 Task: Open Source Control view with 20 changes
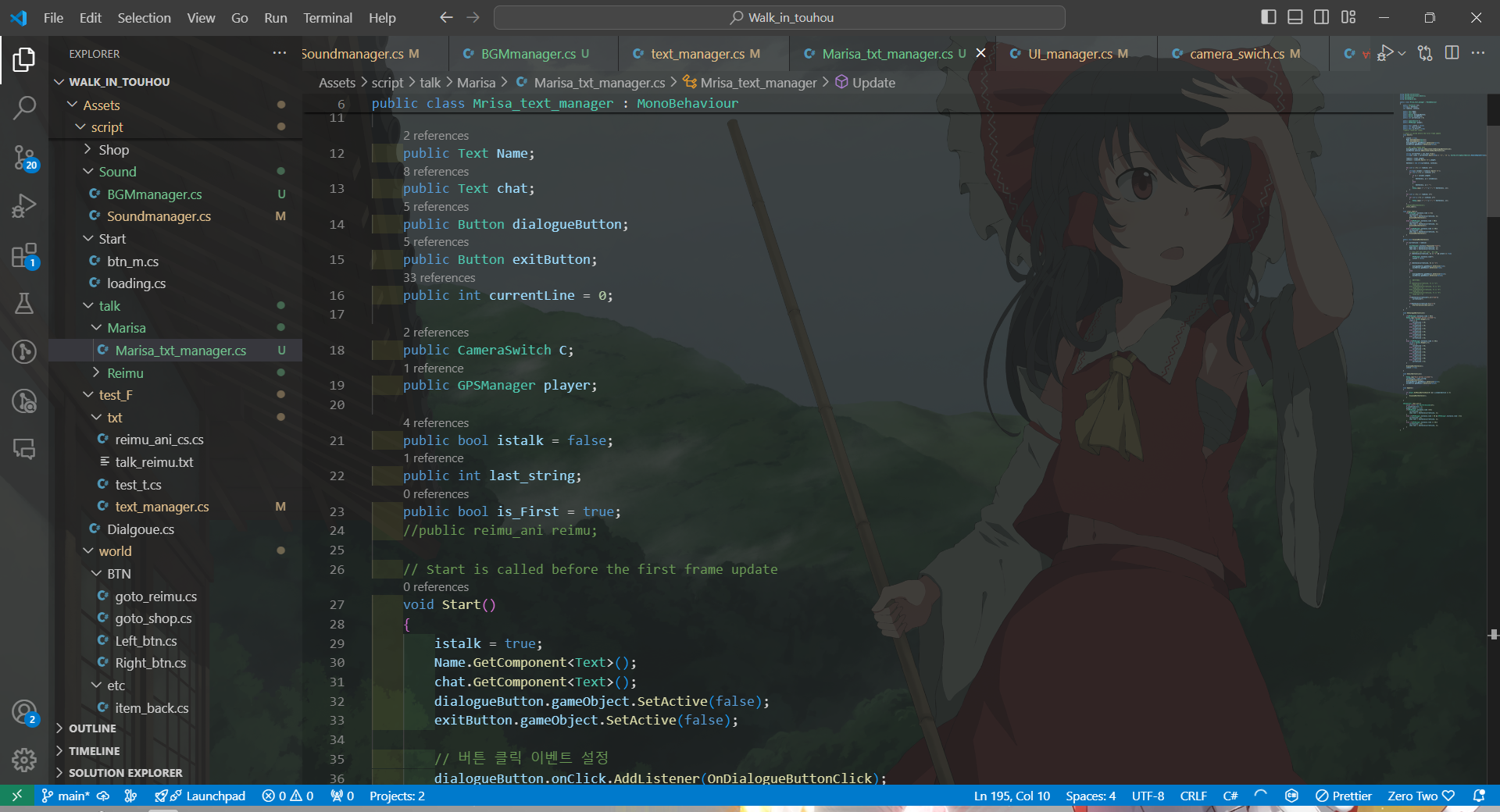click(x=24, y=158)
